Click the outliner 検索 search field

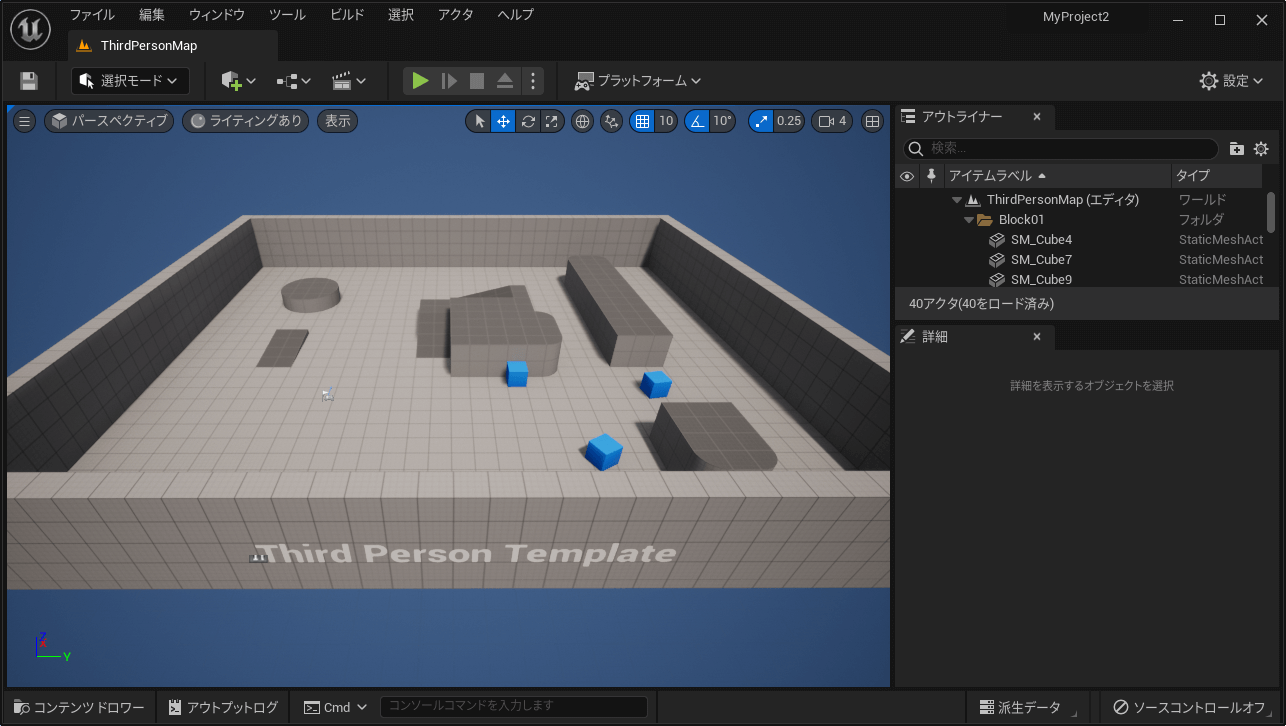(1061, 148)
